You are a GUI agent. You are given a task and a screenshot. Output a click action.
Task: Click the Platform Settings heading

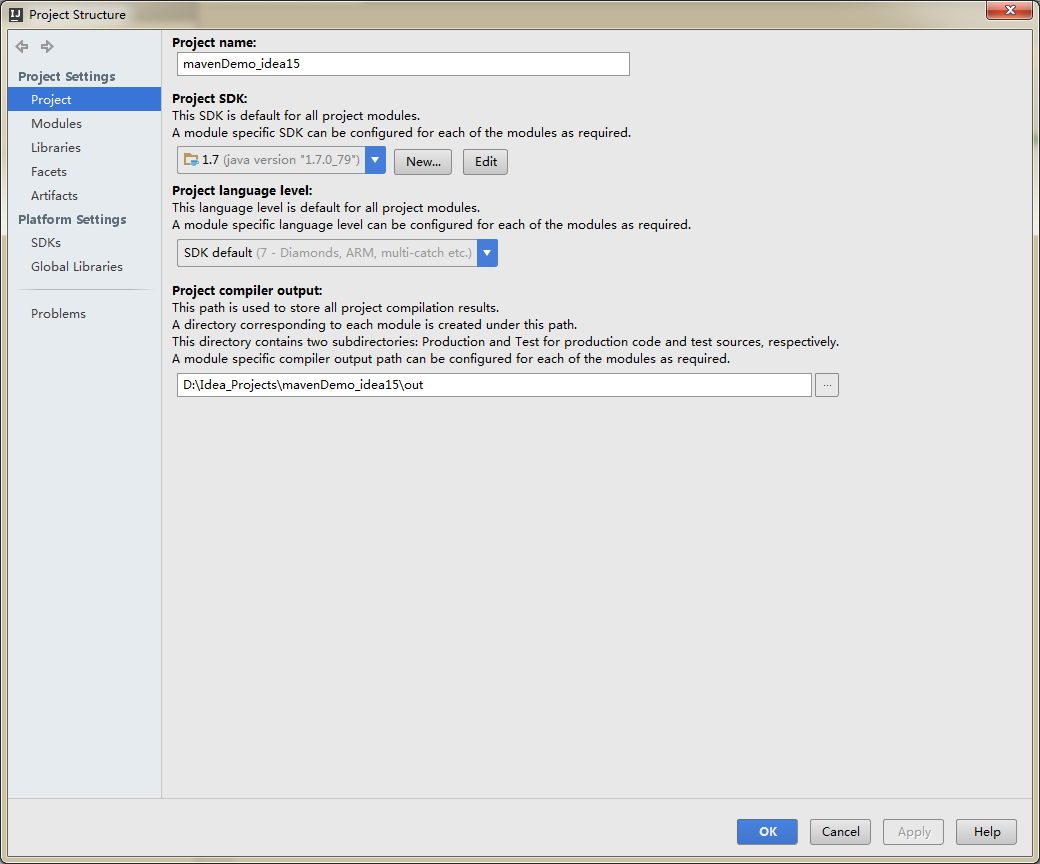tap(72, 219)
